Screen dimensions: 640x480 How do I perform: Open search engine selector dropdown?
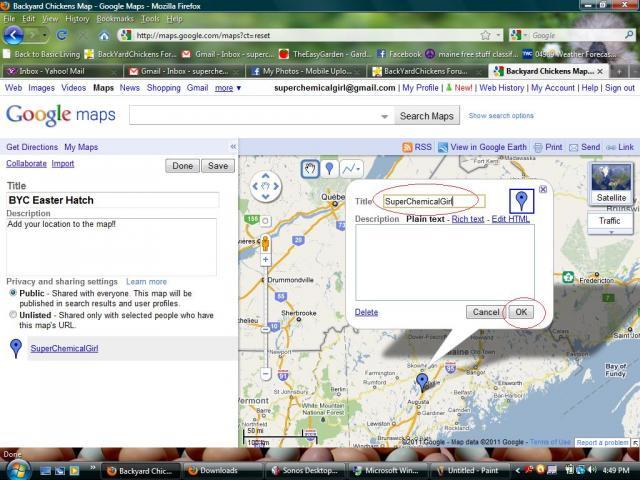[x=518, y=36]
